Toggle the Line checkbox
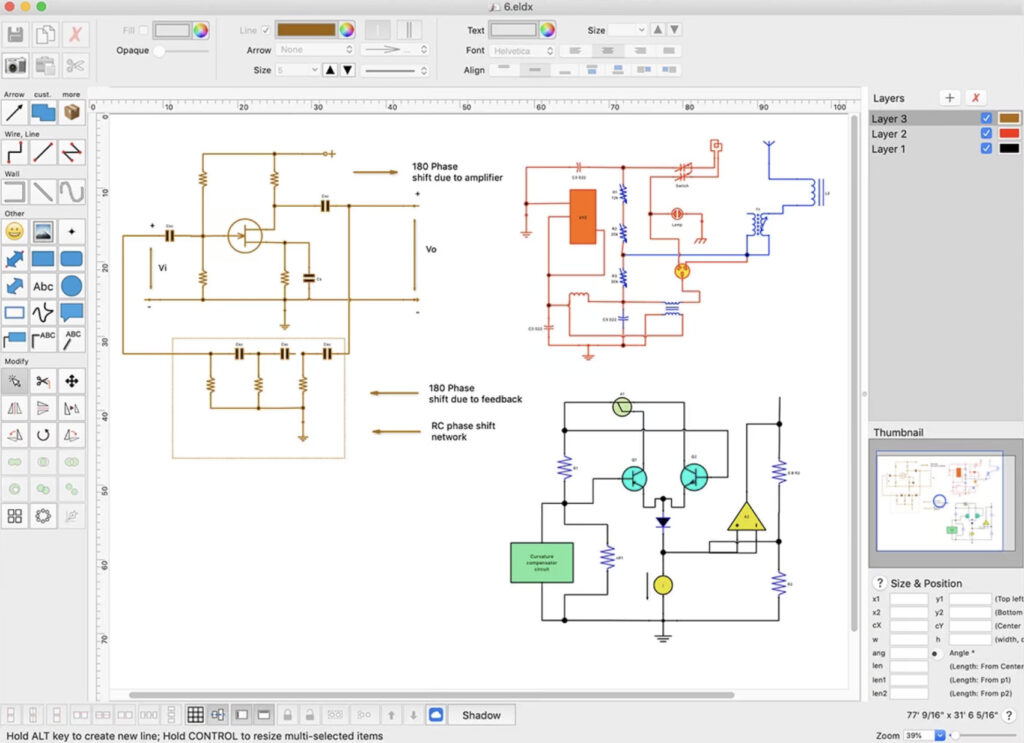 tap(266, 30)
